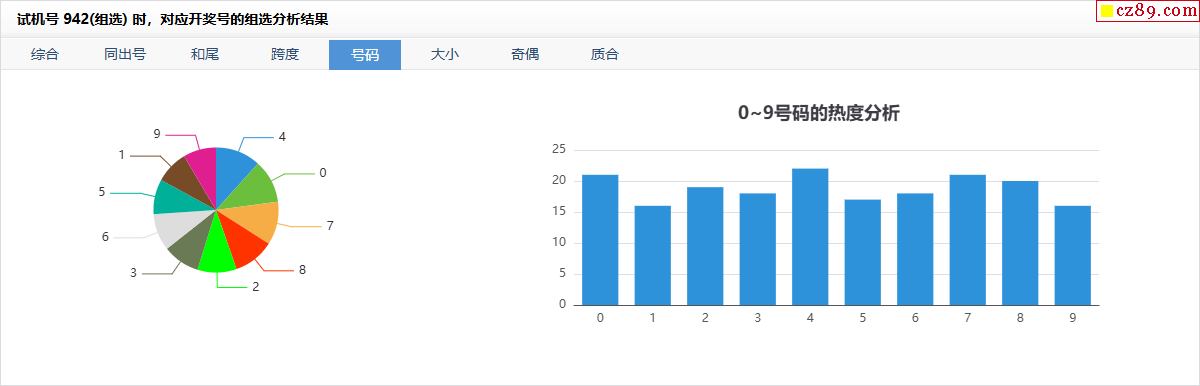Open the 综合 tab
Screen dimensions: 1200x386
point(45,55)
